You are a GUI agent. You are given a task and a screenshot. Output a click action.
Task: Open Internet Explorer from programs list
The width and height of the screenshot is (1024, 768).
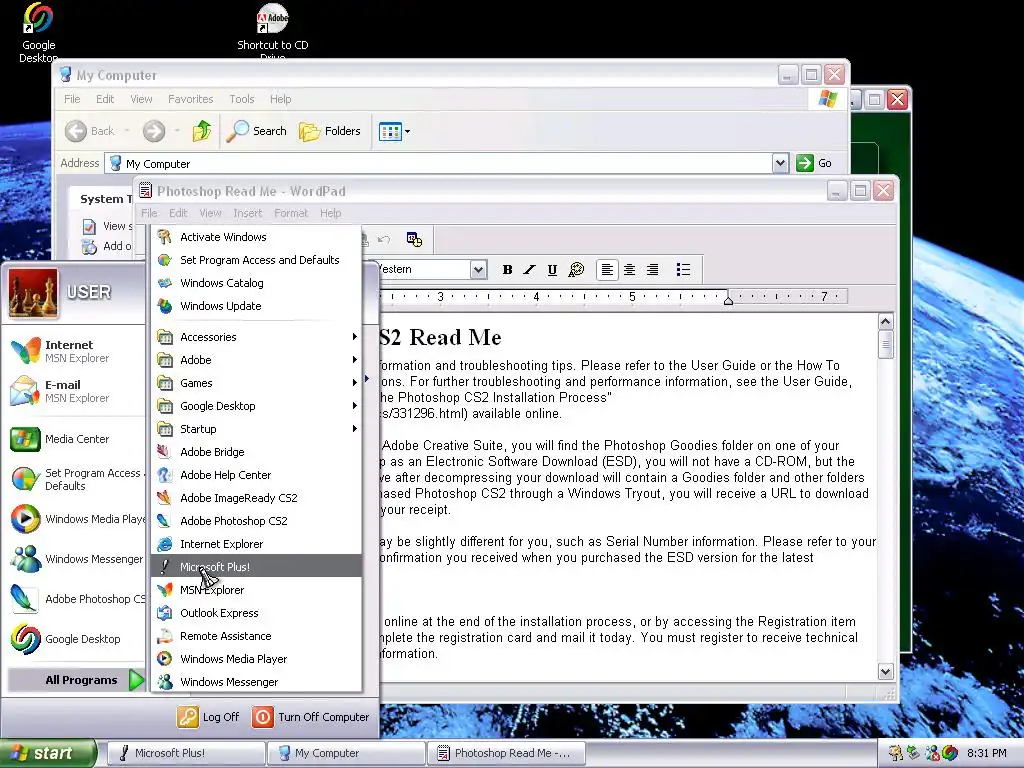257,544
